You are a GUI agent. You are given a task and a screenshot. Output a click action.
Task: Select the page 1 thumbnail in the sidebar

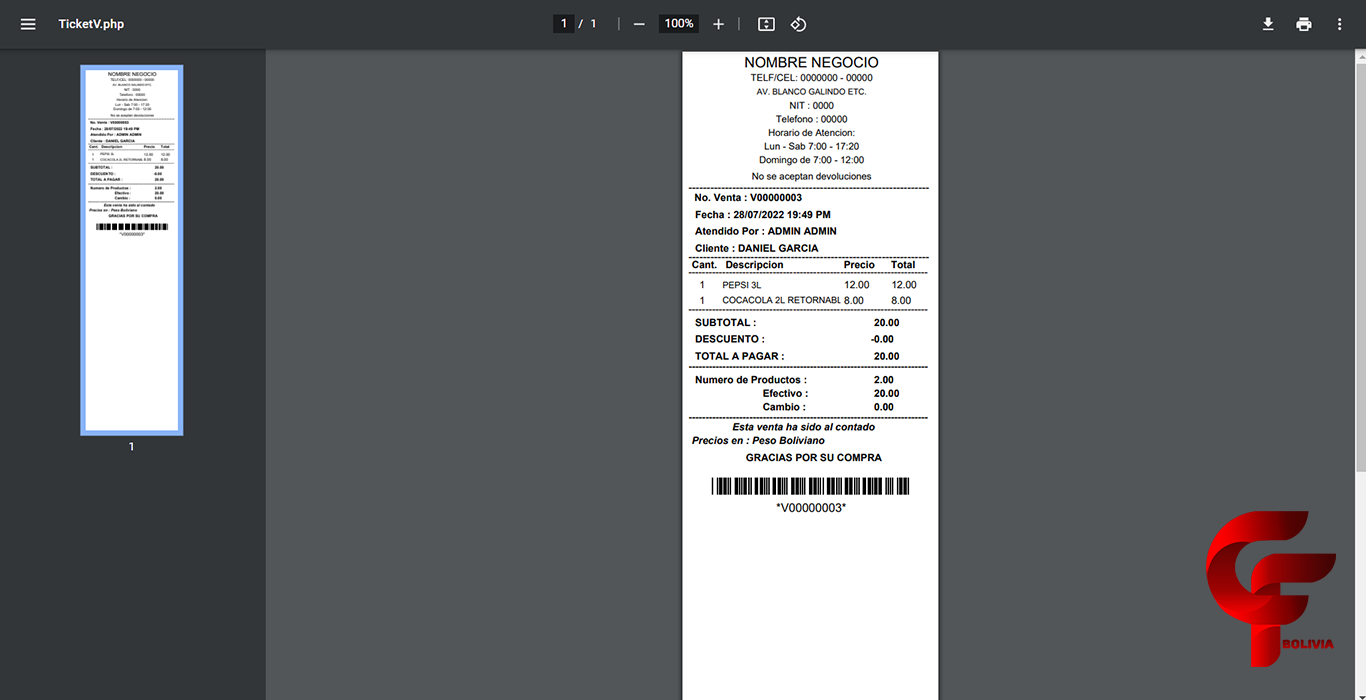(132, 250)
